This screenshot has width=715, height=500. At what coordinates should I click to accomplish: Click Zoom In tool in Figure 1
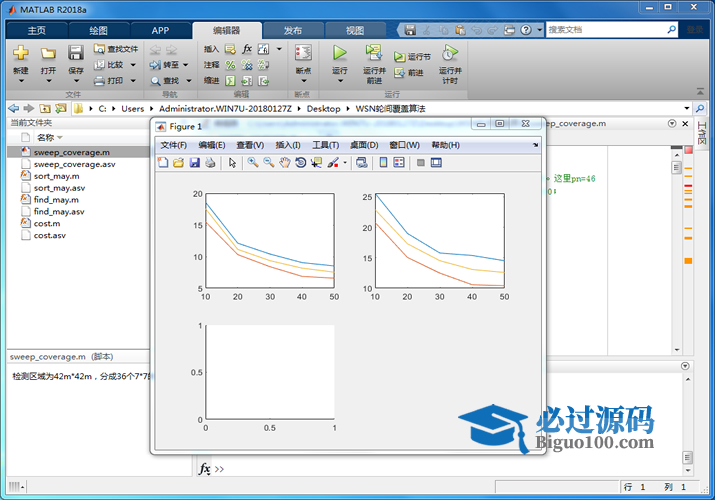pos(253,163)
